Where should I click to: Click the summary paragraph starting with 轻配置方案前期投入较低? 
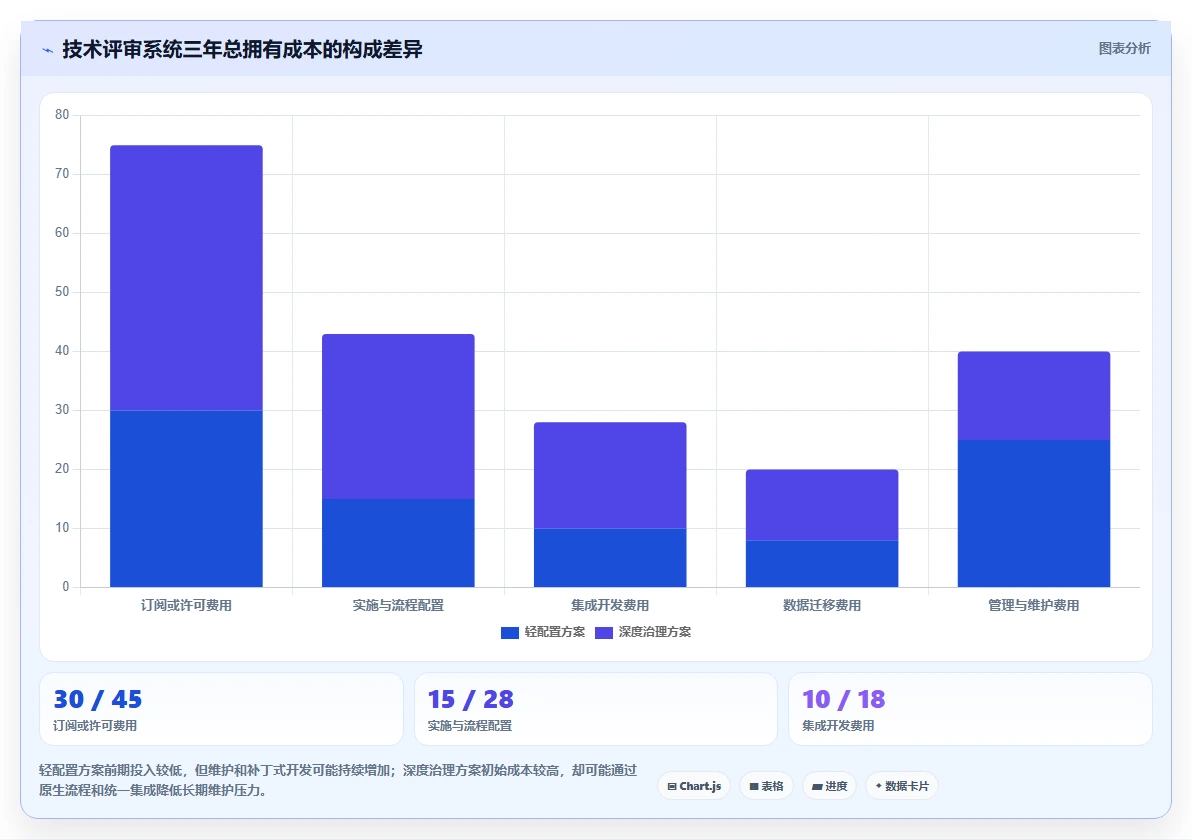coord(339,780)
